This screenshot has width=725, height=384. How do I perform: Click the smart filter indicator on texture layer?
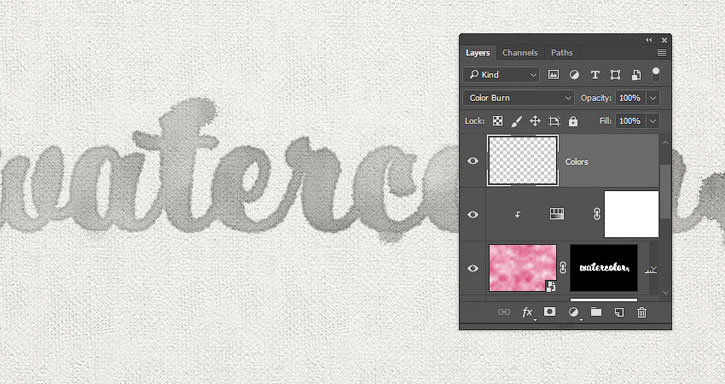651,270
